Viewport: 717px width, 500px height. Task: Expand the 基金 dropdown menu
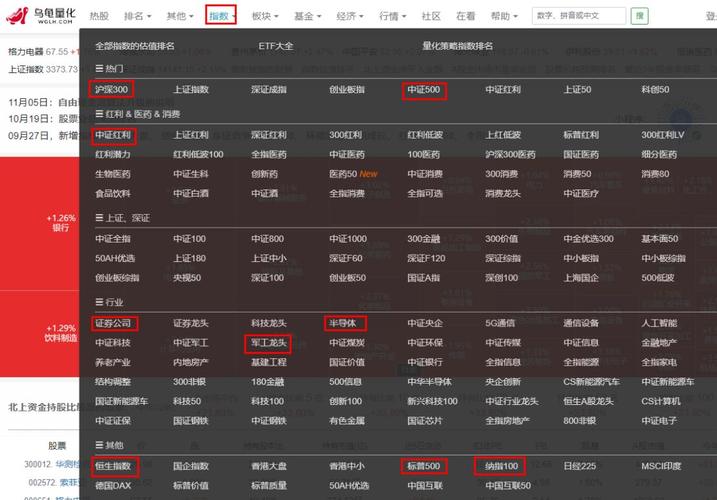pos(307,16)
